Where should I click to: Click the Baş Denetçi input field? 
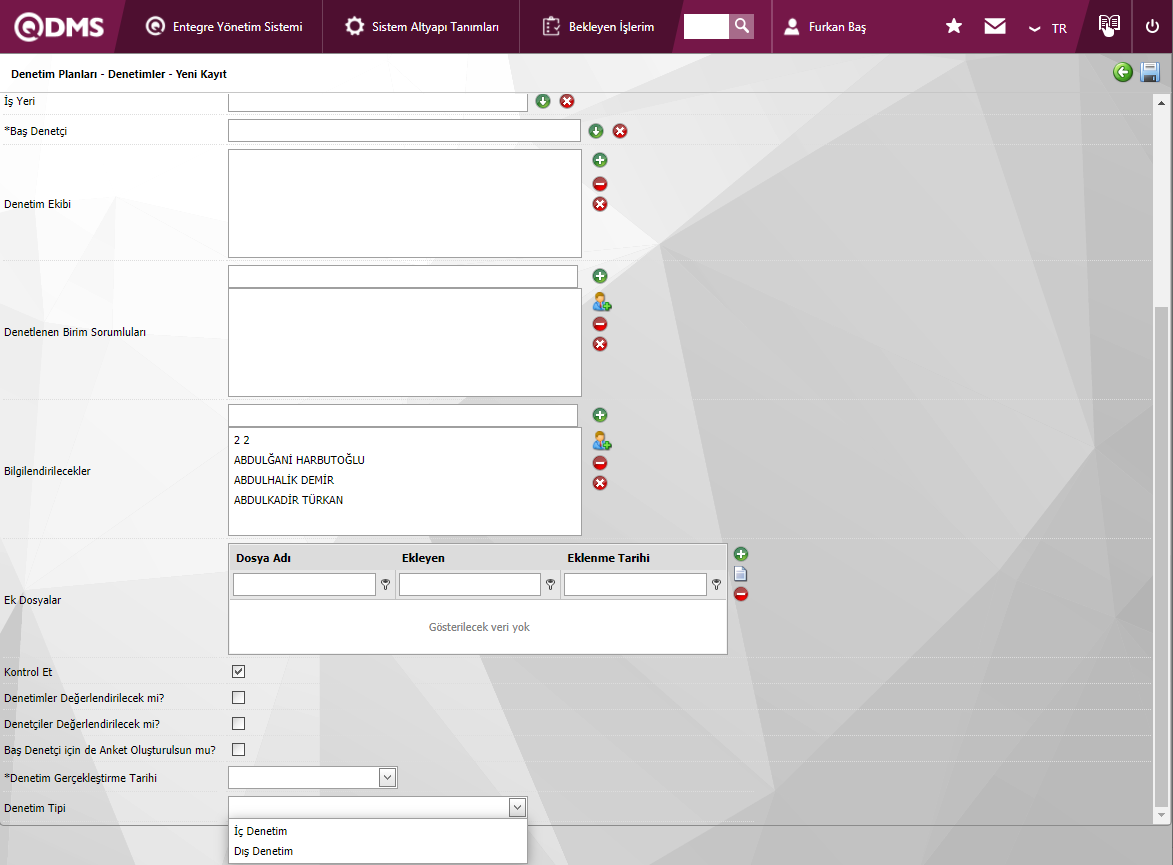click(x=404, y=131)
